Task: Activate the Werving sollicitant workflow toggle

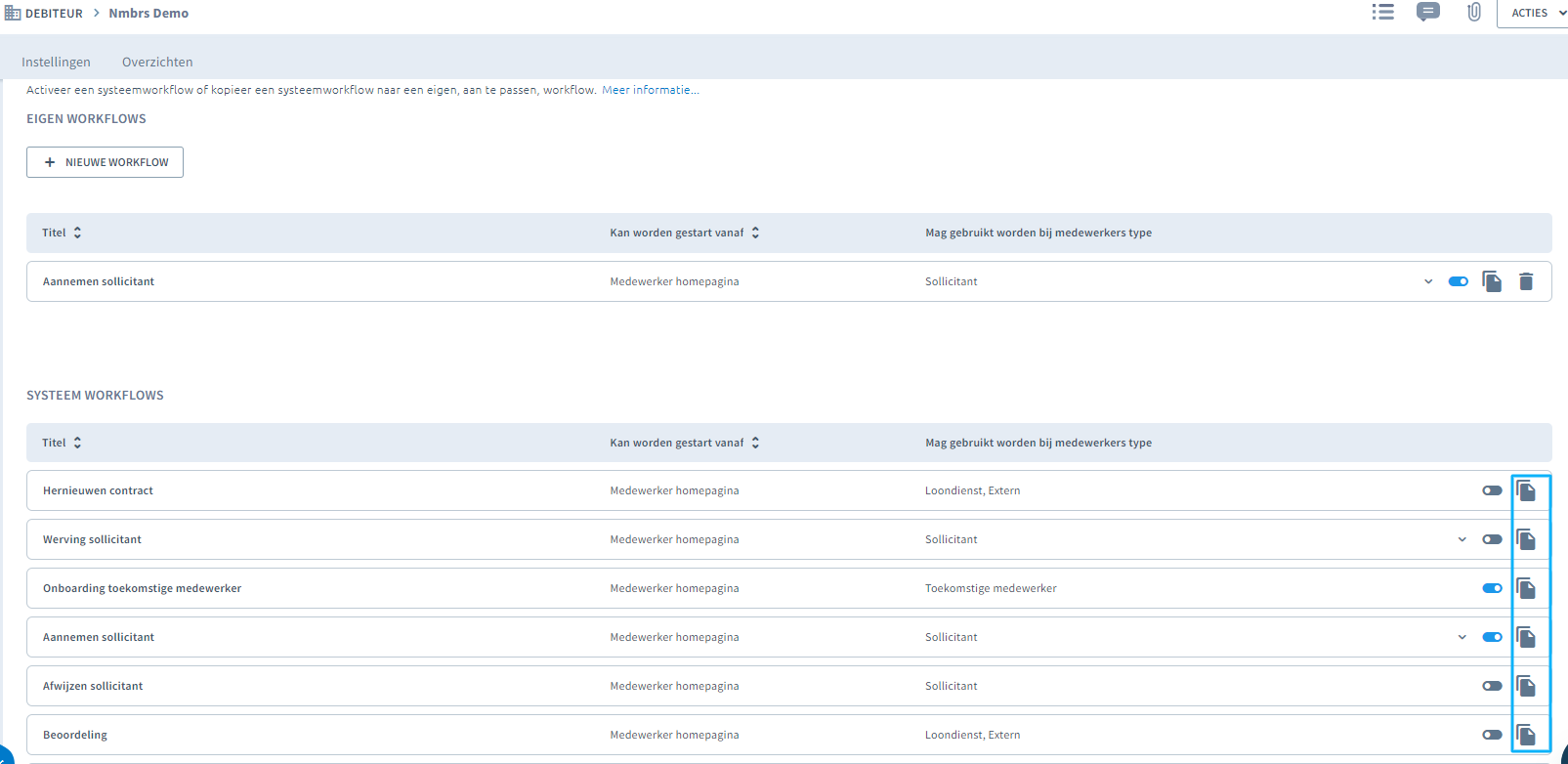Action: point(1492,539)
